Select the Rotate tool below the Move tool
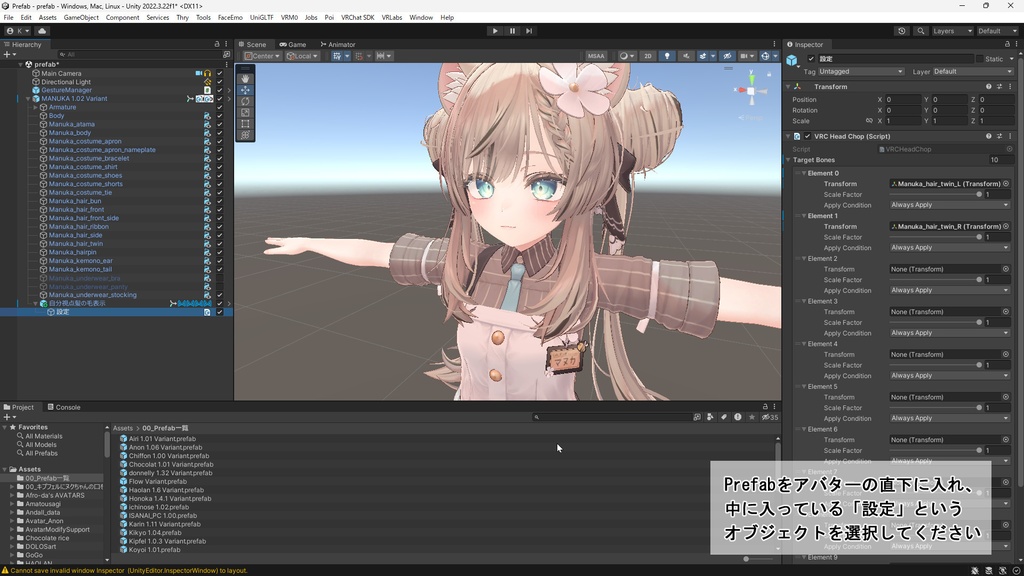1024x576 pixels. (x=244, y=98)
